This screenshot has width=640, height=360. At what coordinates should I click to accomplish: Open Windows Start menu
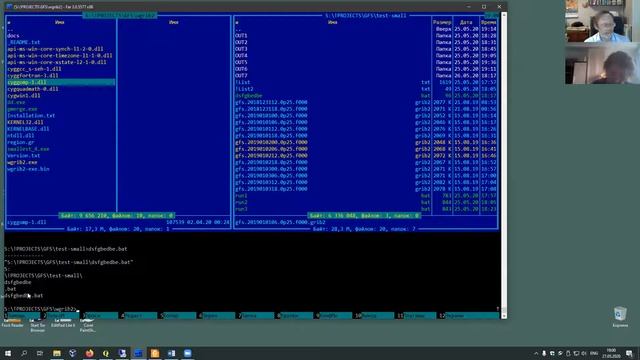tap(8, 353)
